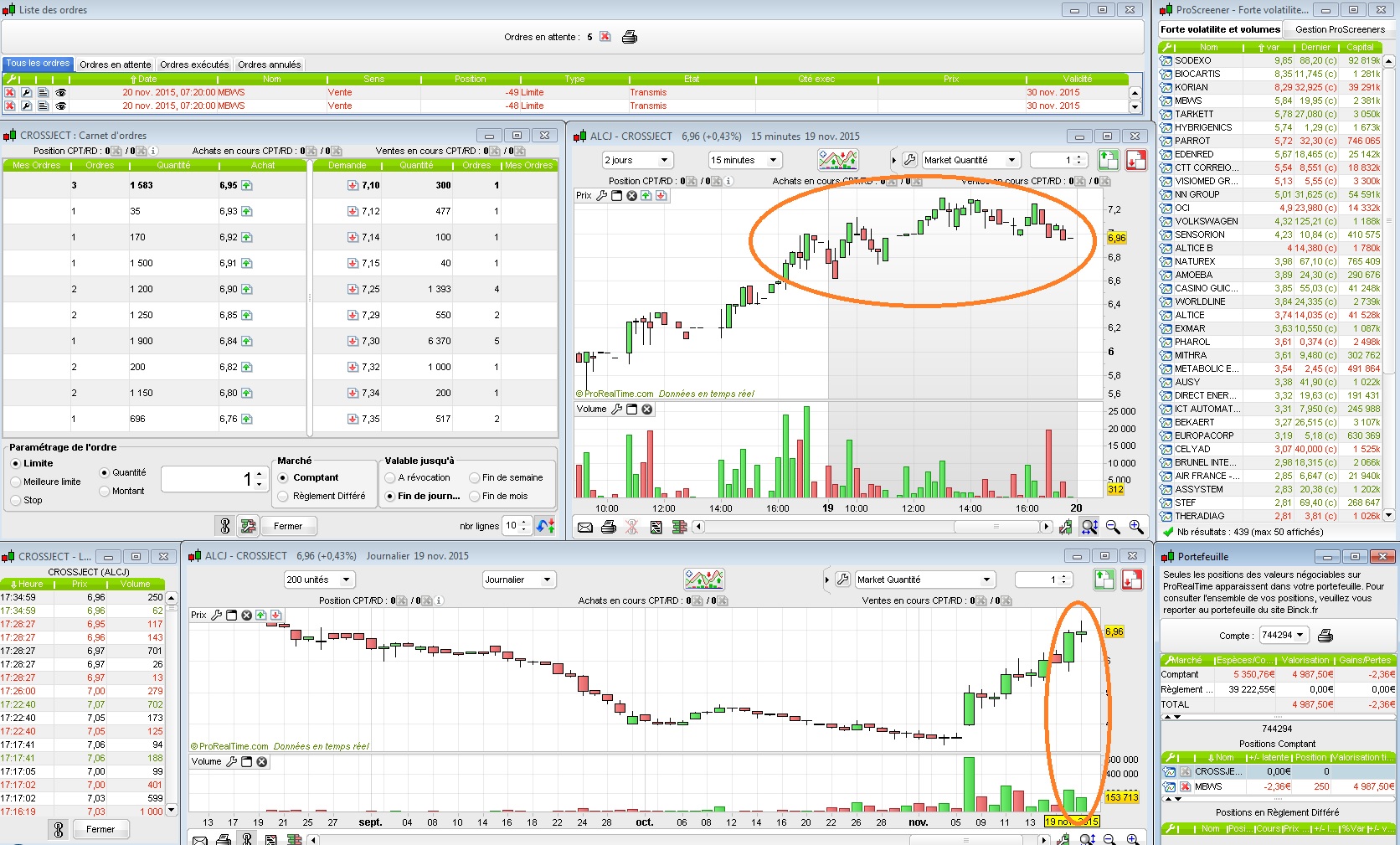Viewport: 1400px width, 845px height.
Task: Click the sell icon at price 7,10
Action: click(x=353, y=186)
